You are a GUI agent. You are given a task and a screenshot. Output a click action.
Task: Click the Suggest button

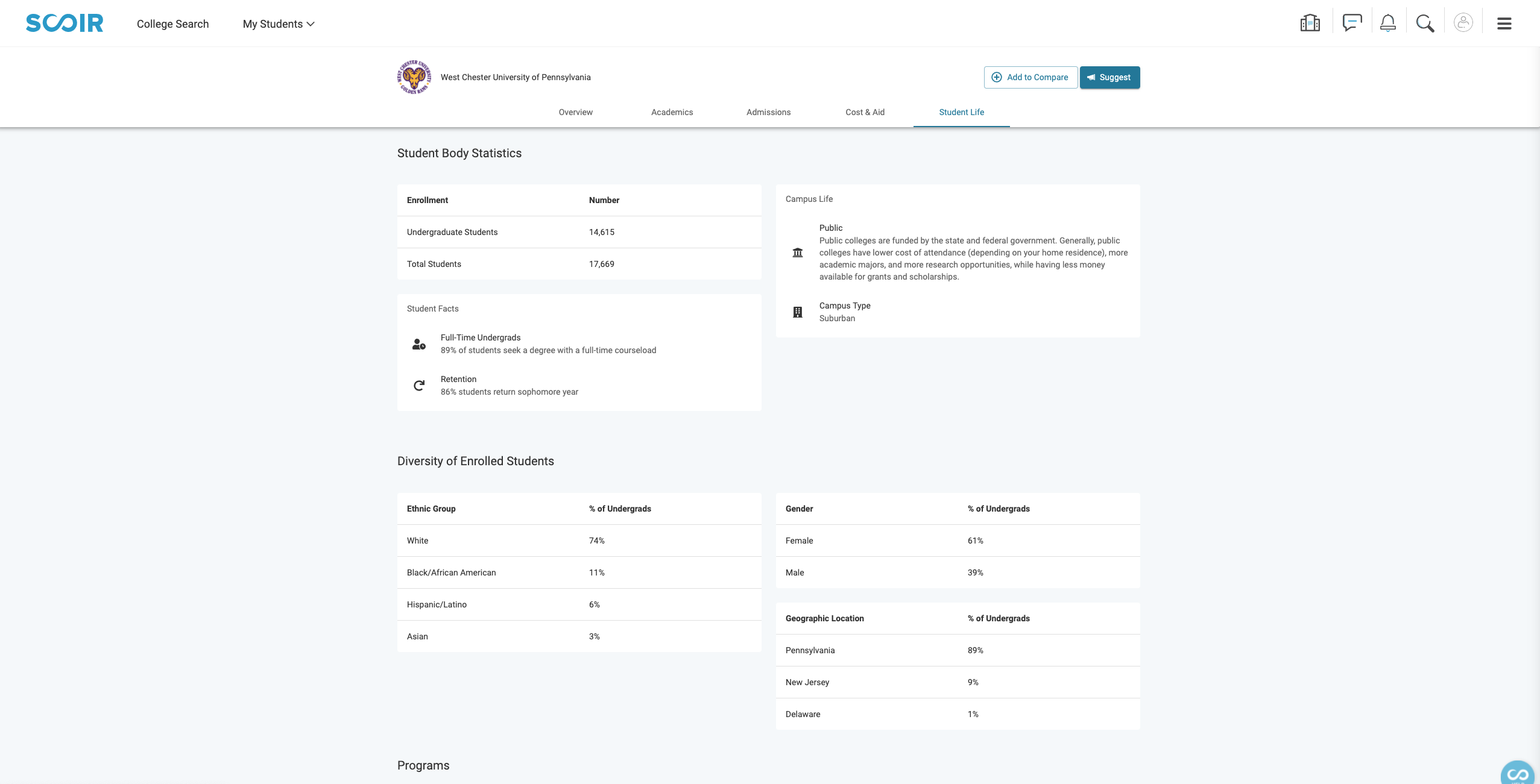click(x=1109, y=77)
